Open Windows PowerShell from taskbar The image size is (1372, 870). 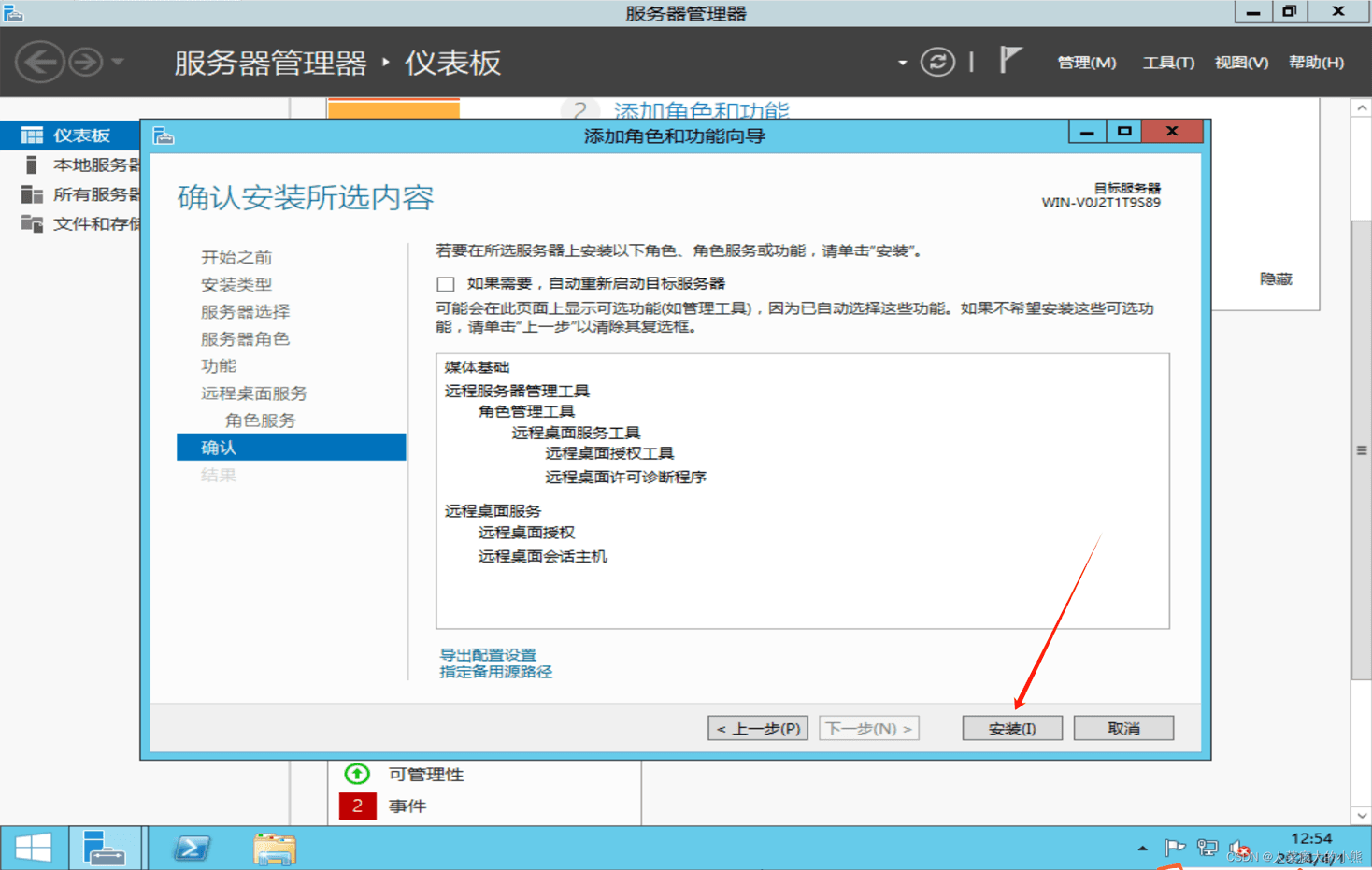coord(192,848)
